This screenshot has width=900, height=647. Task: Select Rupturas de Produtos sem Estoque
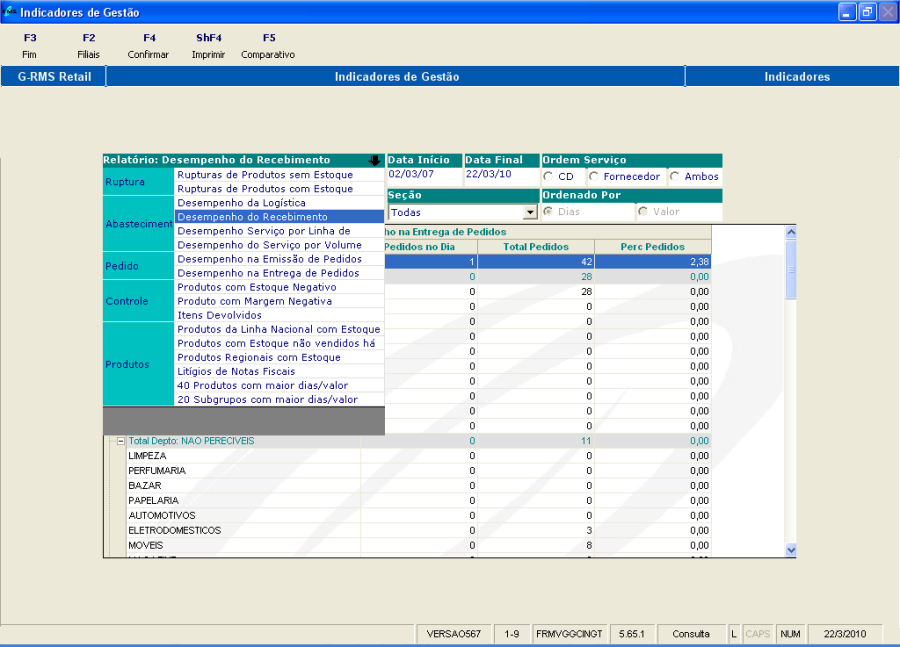(x=265, y=175)
